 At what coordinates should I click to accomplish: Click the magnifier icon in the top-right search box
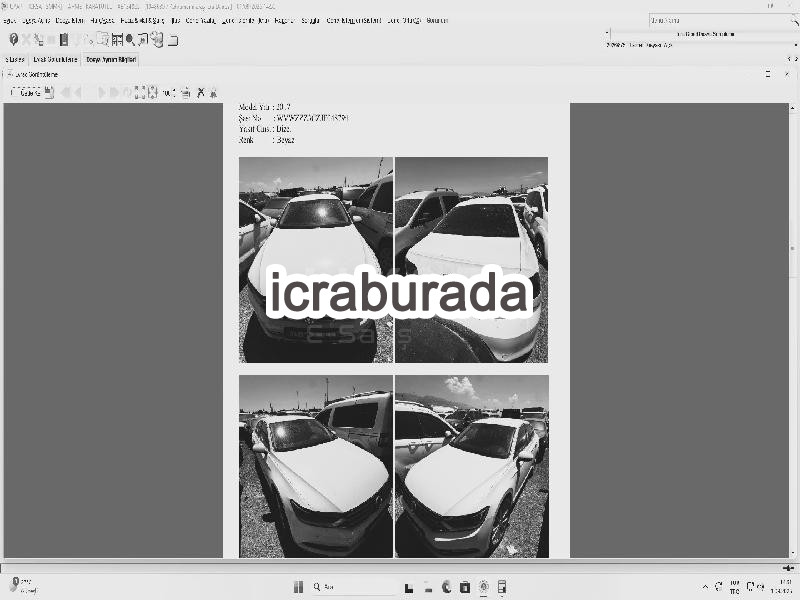pos(793,21)
